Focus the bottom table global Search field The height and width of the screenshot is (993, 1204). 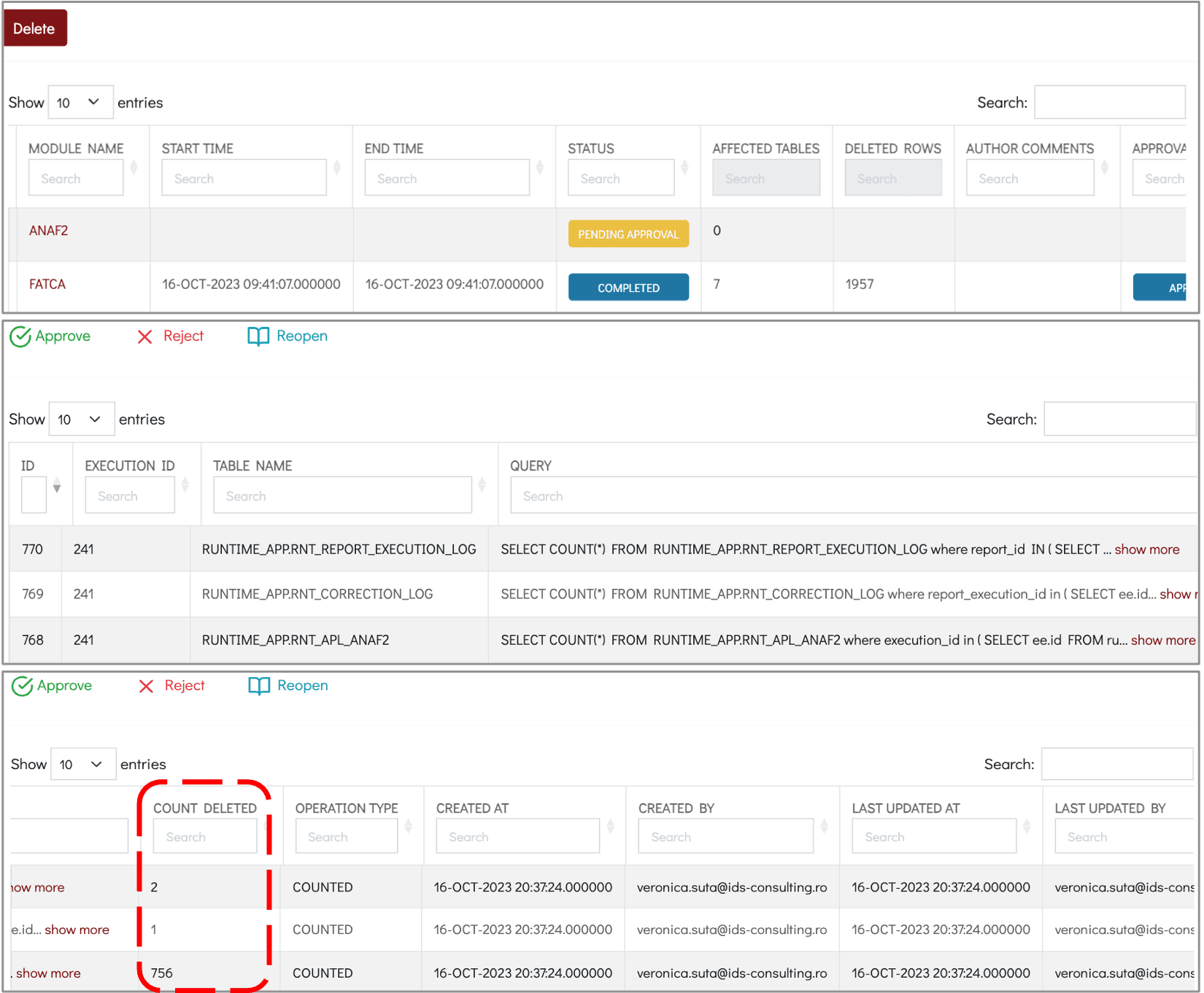coord(1116,764)
